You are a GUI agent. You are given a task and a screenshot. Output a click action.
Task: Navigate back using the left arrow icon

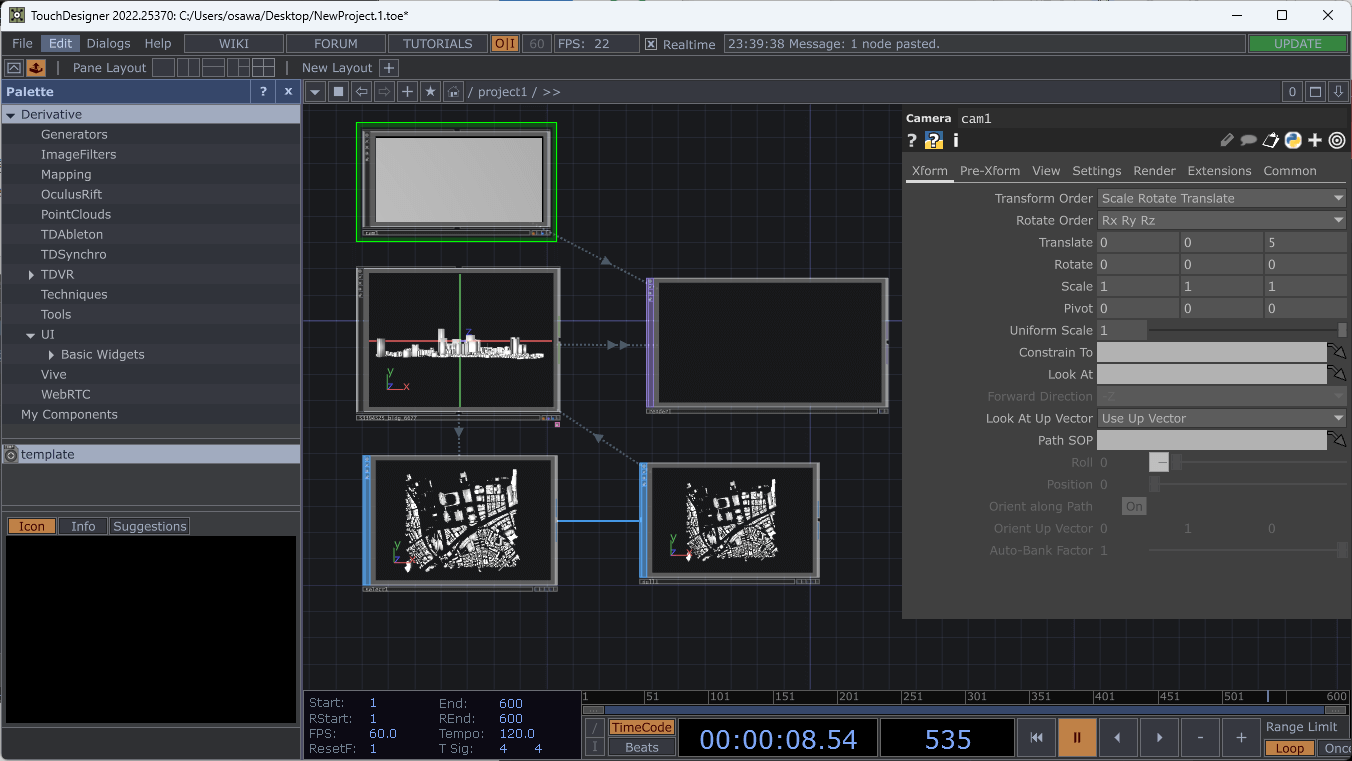[362, 91]
